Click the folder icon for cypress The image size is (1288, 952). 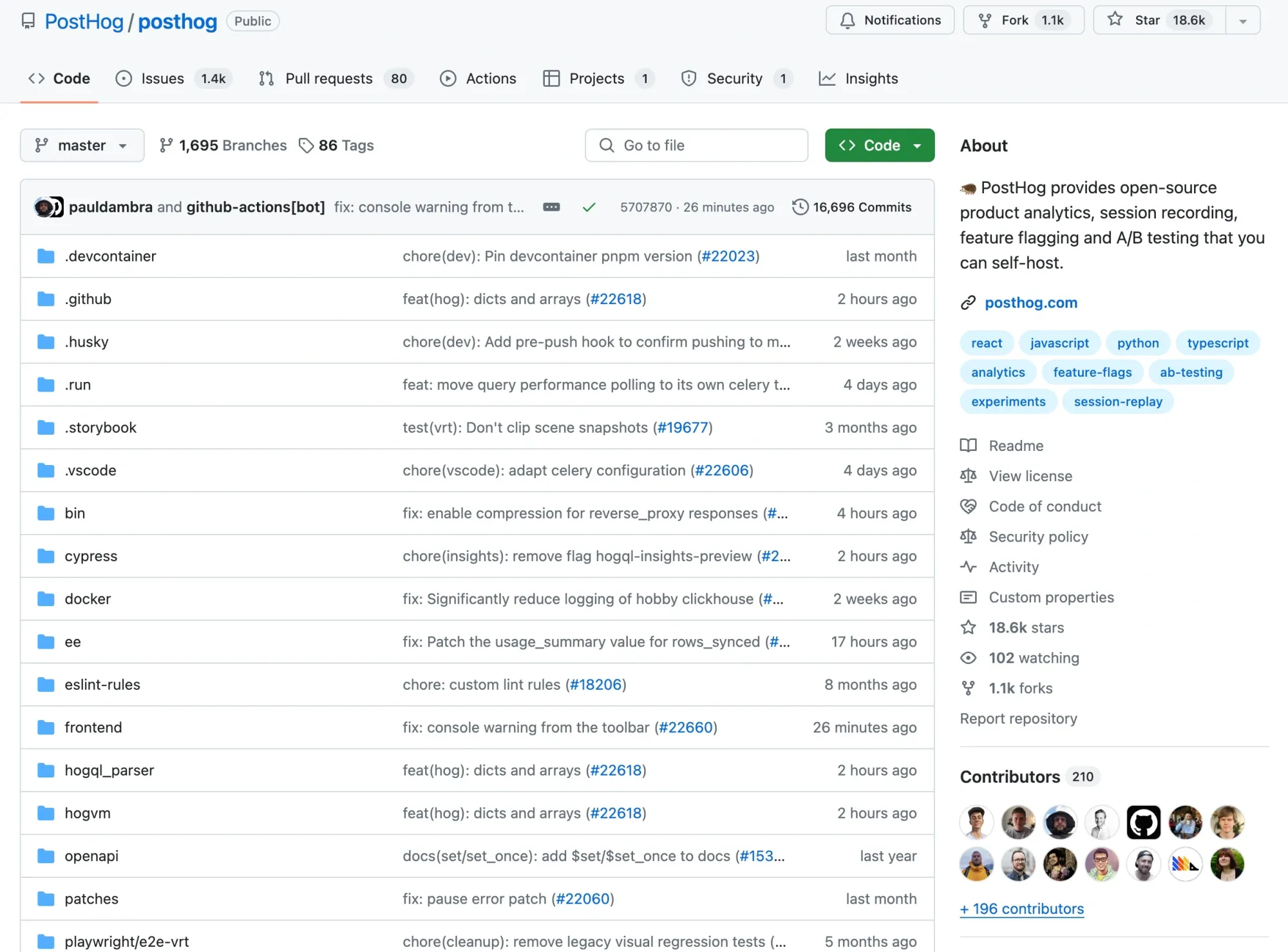pyautogui.click(x=46, y=557)
